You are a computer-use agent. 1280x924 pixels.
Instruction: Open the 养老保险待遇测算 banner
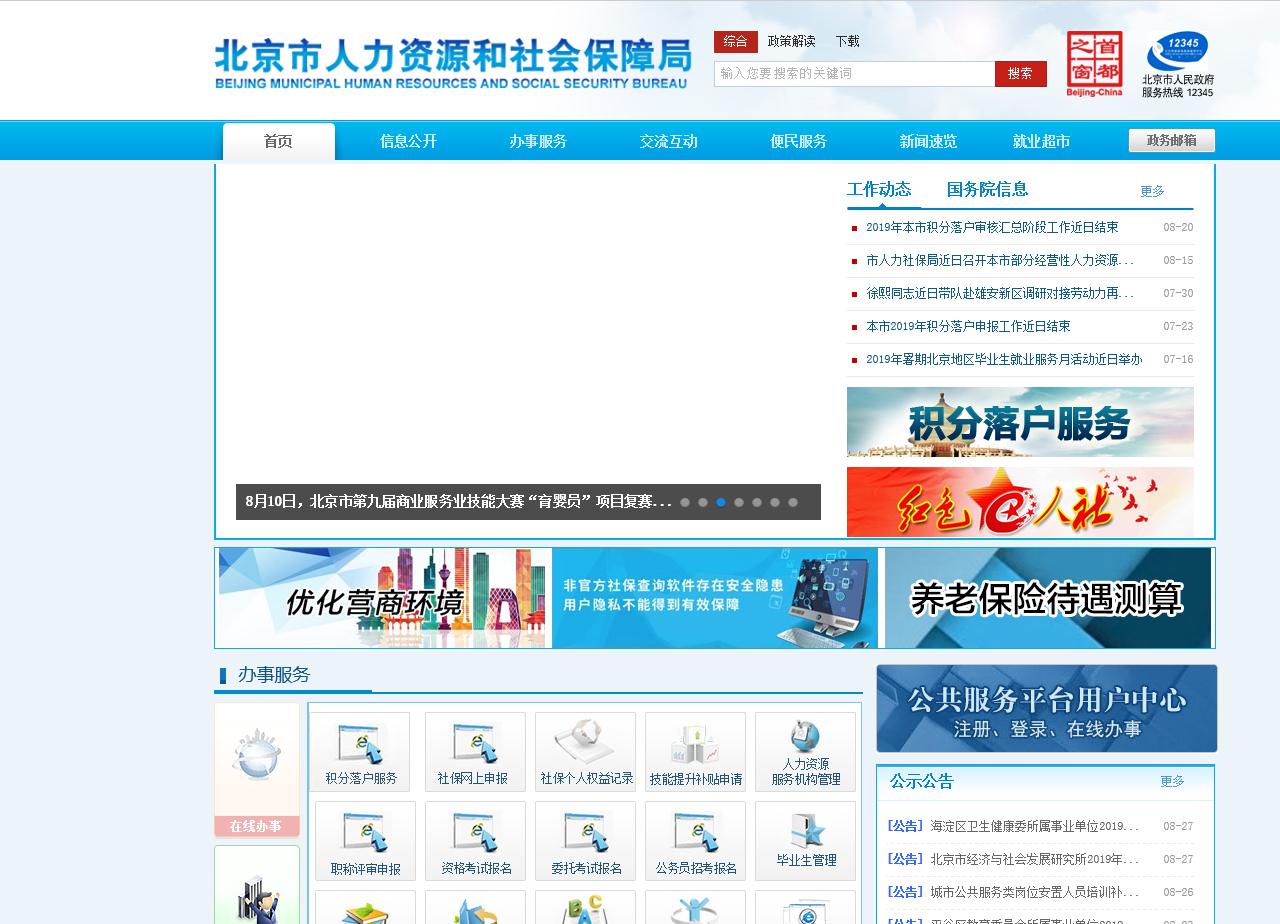(x=1046, y=597)
